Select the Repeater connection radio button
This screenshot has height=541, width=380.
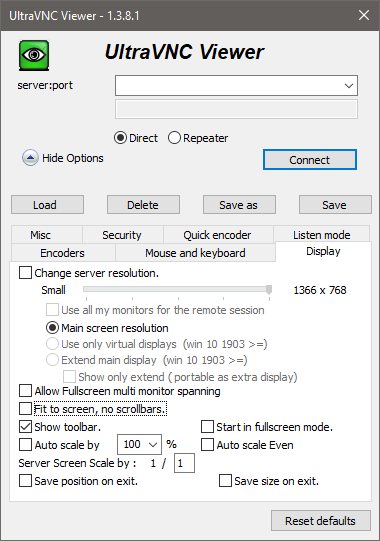click(174, 138)
